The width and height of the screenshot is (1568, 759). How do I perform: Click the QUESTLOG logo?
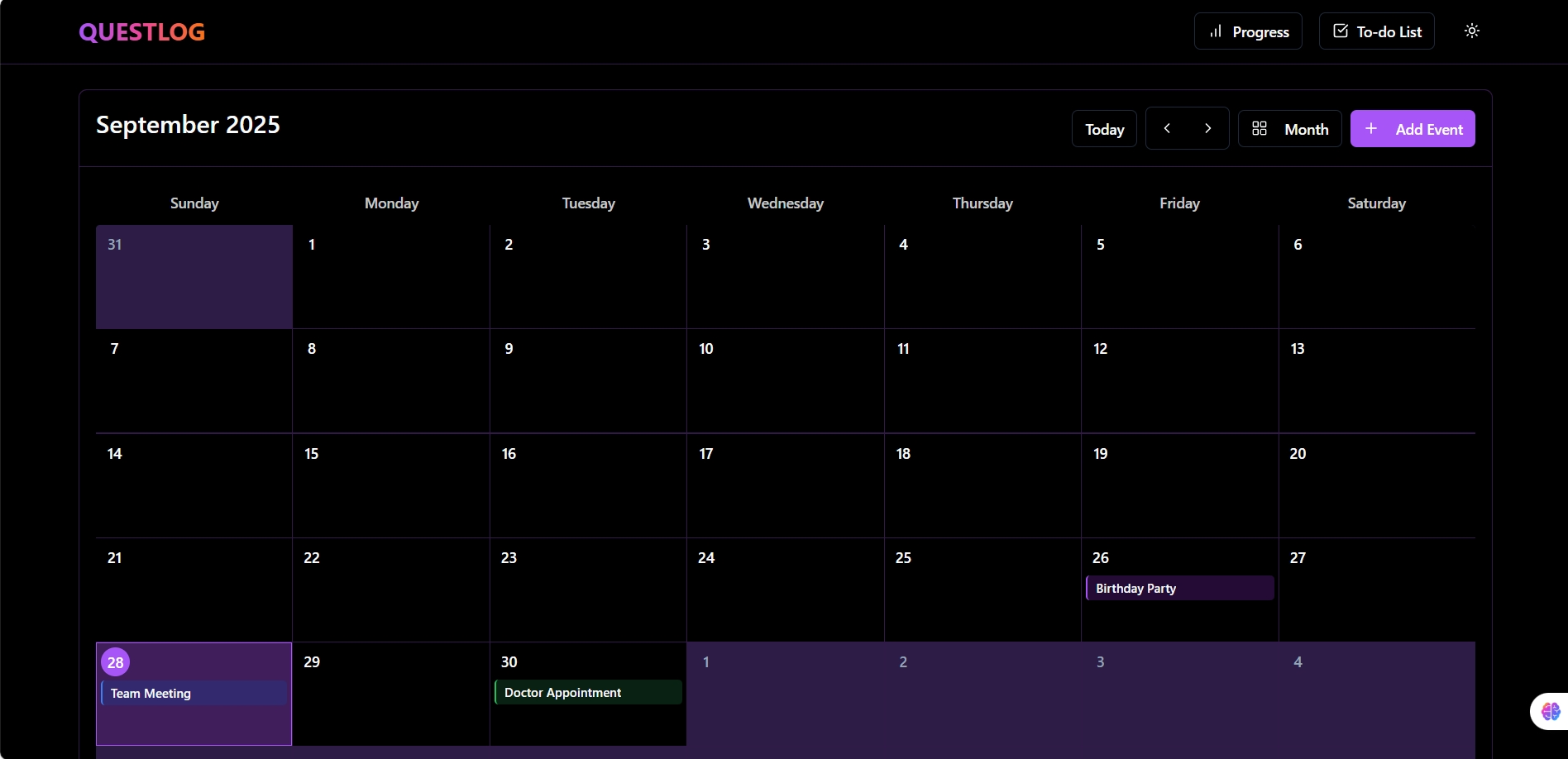[x=141, y=32]
